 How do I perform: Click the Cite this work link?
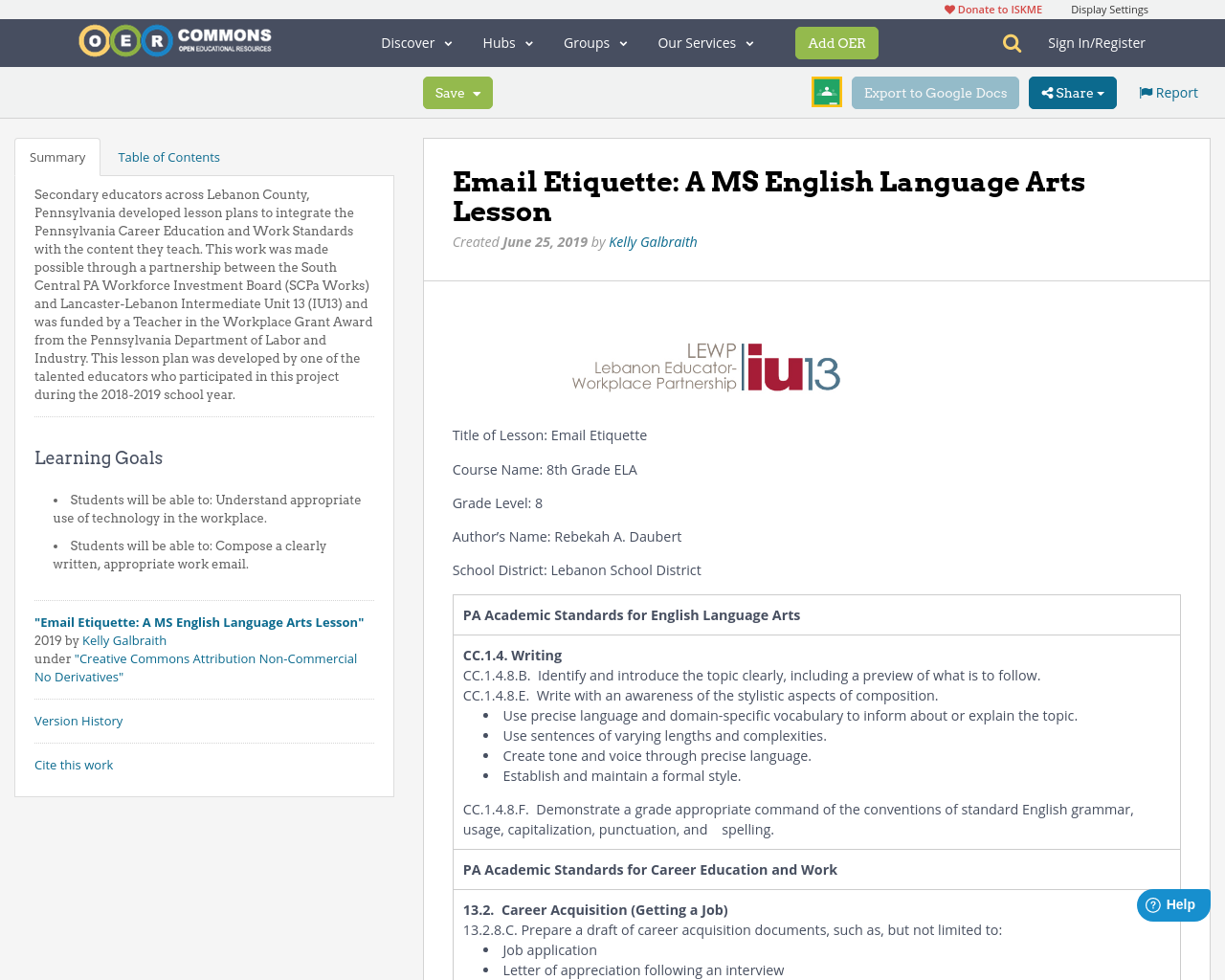tap(74, 764)
